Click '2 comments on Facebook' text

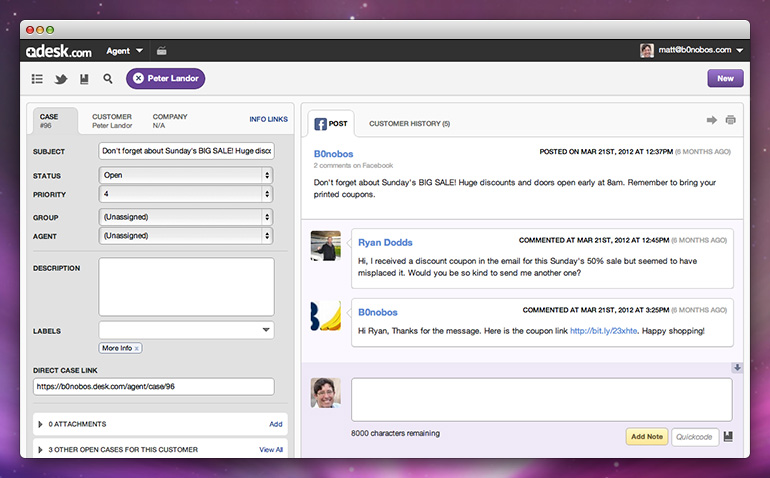coord(353,166)
